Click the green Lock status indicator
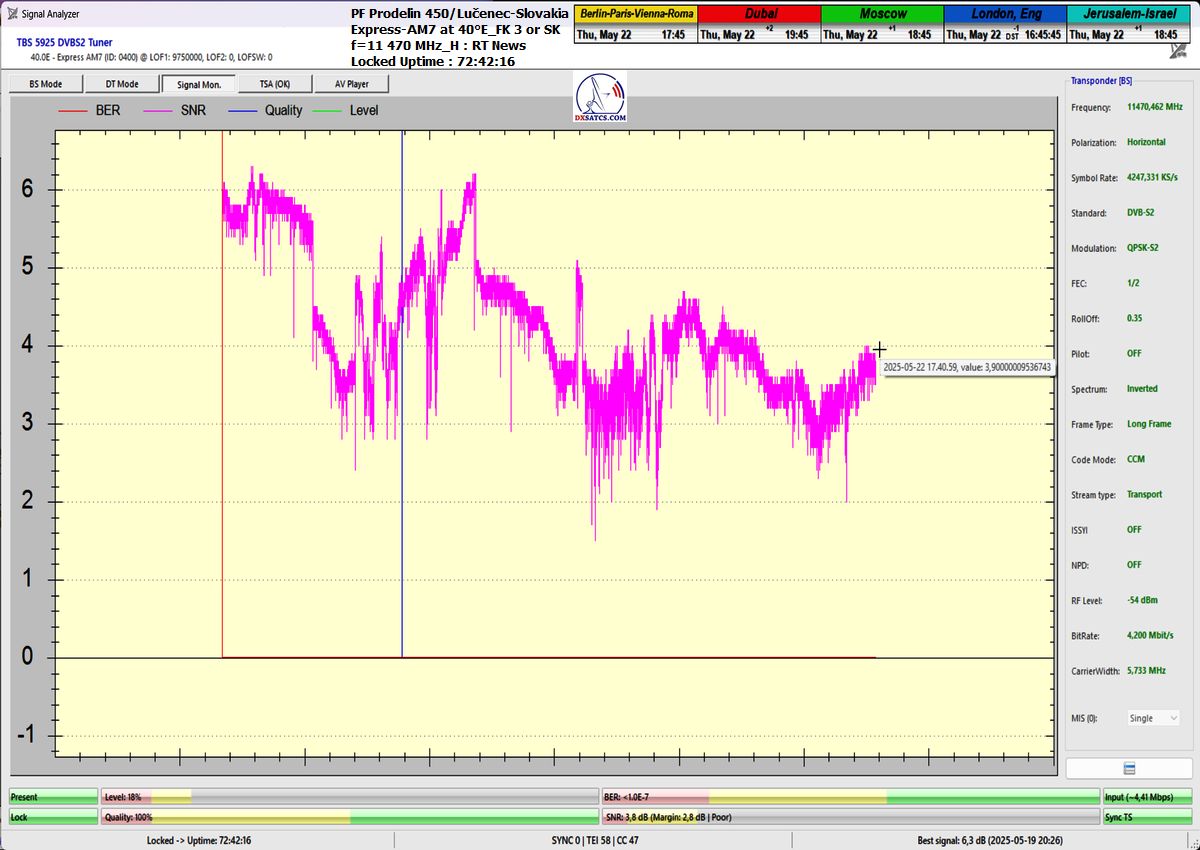1200x850 pixels. tap(52, 817)
